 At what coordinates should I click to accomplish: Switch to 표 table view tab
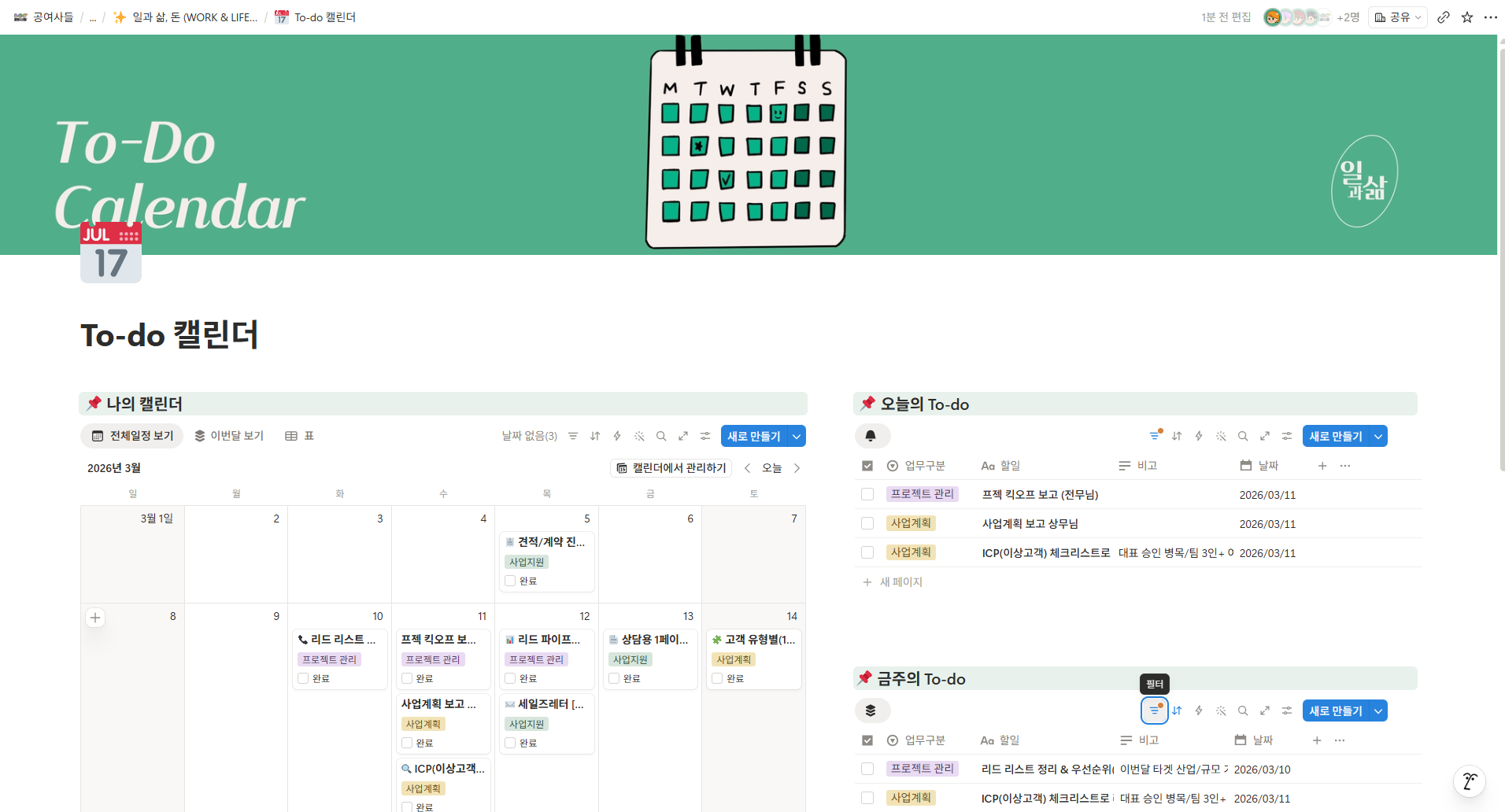pos(300,436)
